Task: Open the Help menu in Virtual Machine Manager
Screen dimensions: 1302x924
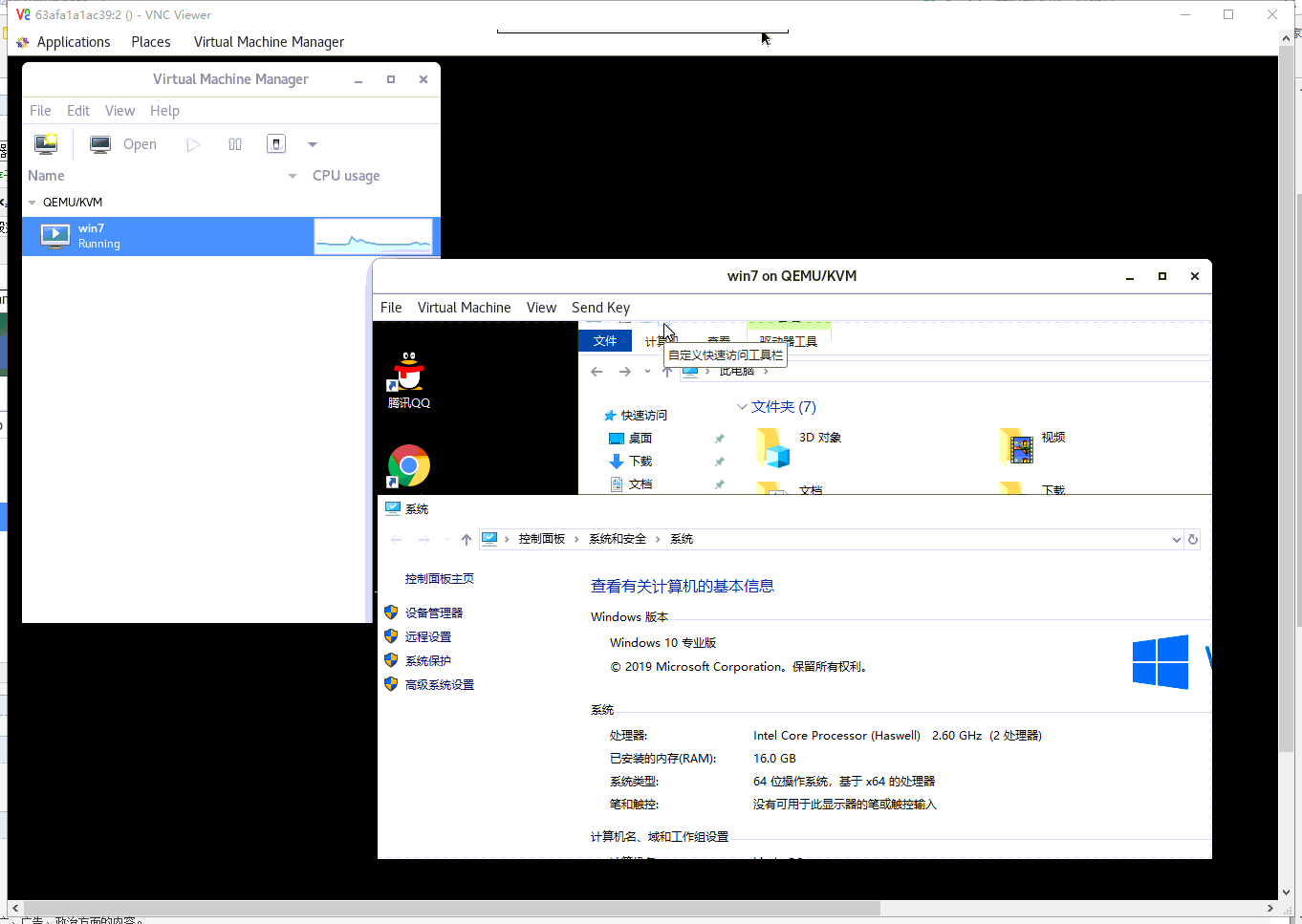Action: (x=164, y=111)
